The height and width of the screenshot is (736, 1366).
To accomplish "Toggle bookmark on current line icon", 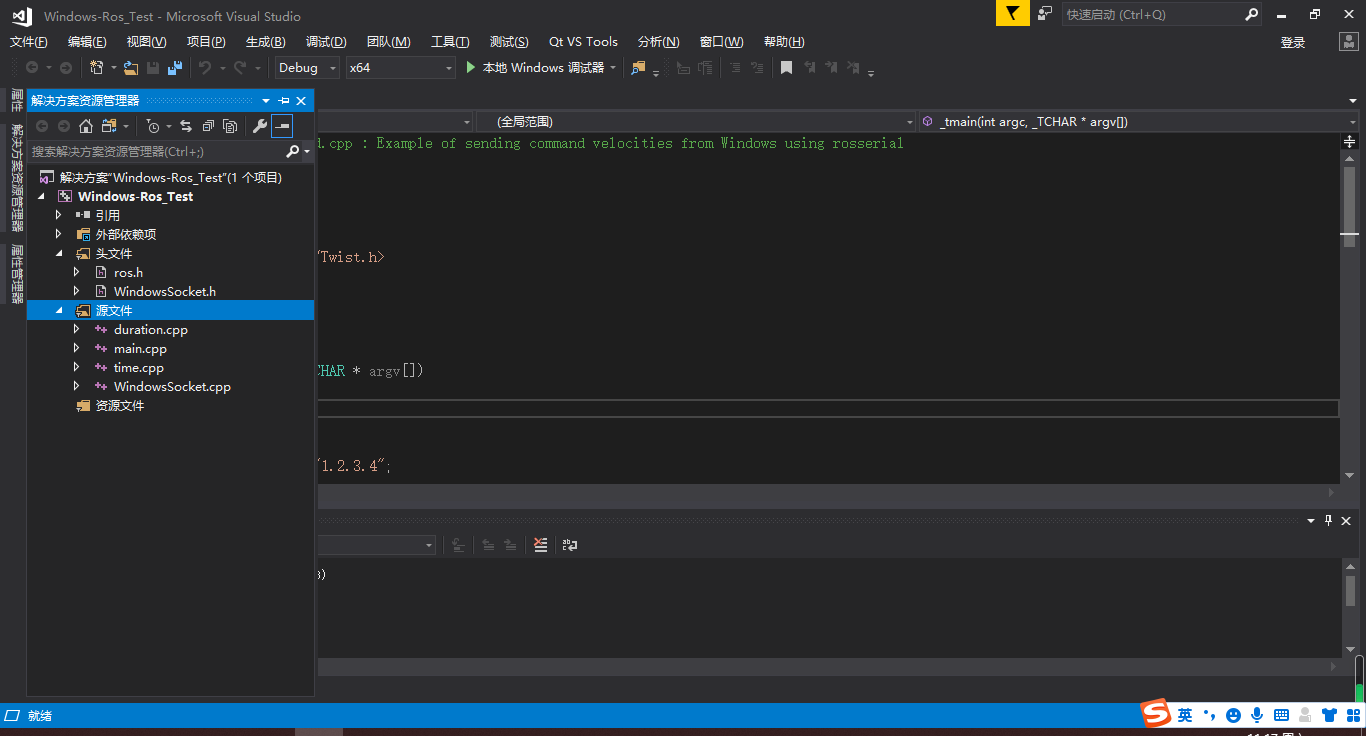I will coord(787,68).
